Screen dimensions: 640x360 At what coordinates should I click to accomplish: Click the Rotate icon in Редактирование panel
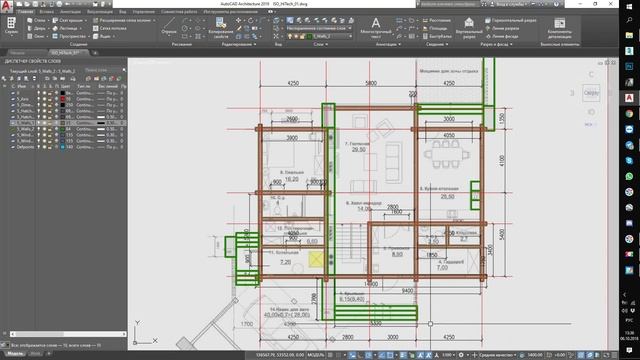tap(250, 20)
